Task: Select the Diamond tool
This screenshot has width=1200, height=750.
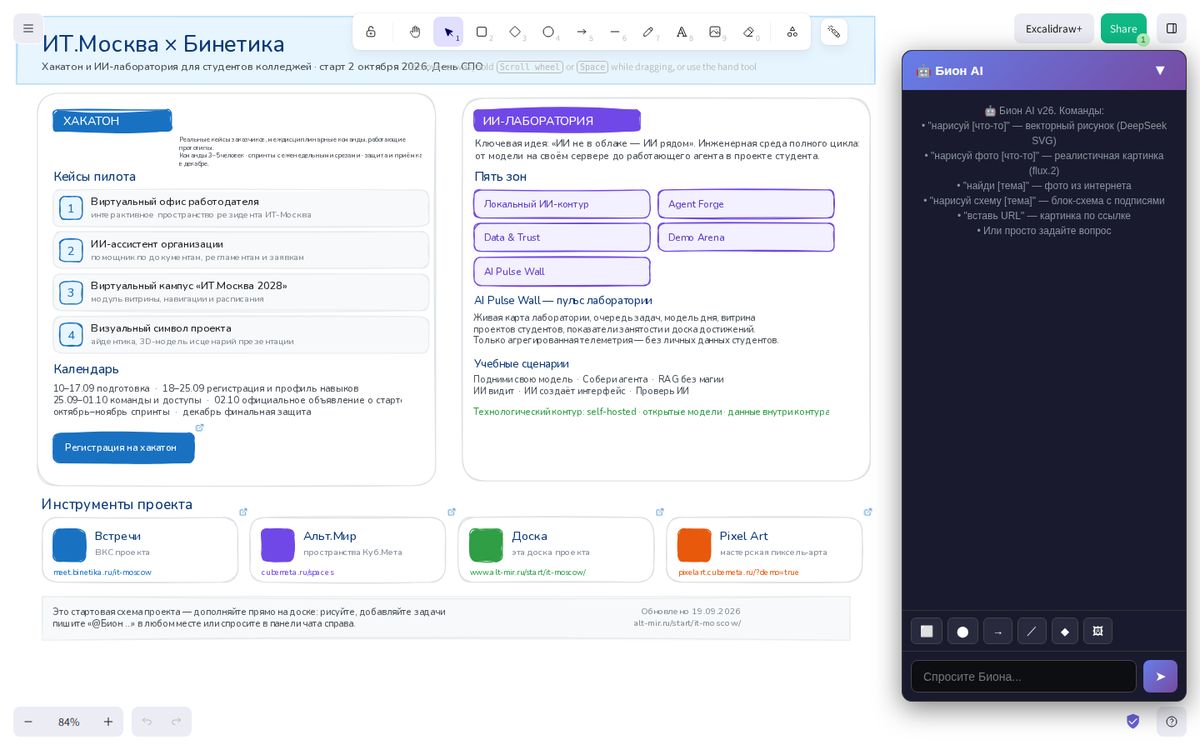Action: click(x=515, y=32)
